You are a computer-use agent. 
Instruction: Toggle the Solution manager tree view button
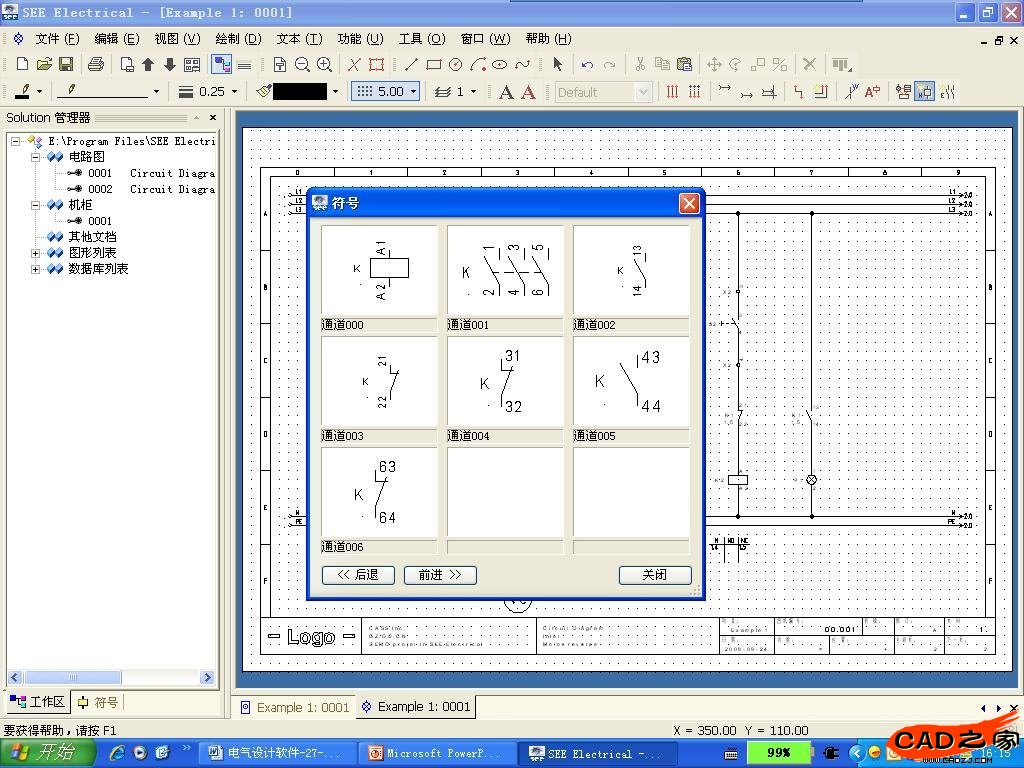(x=221, y=64)
